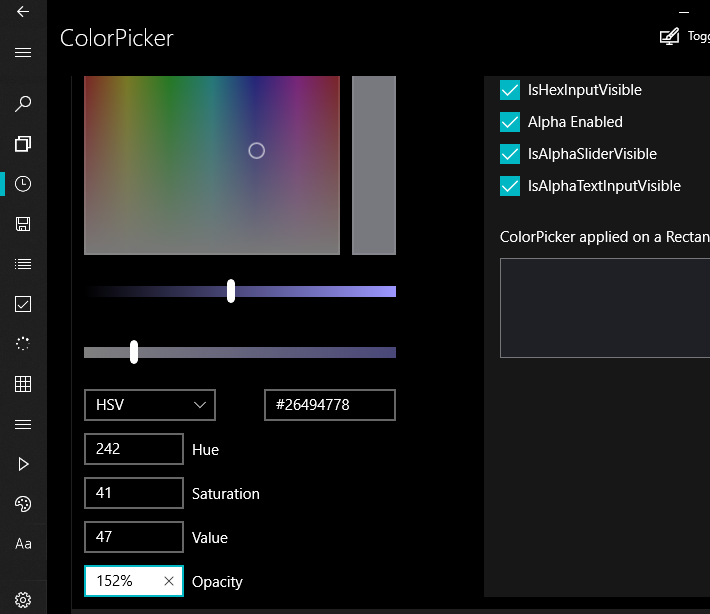Image resolution: width=710 pixels, height=614 pixels.
Task: Open the Aa text sidebar icon
Action: (23, 544)
